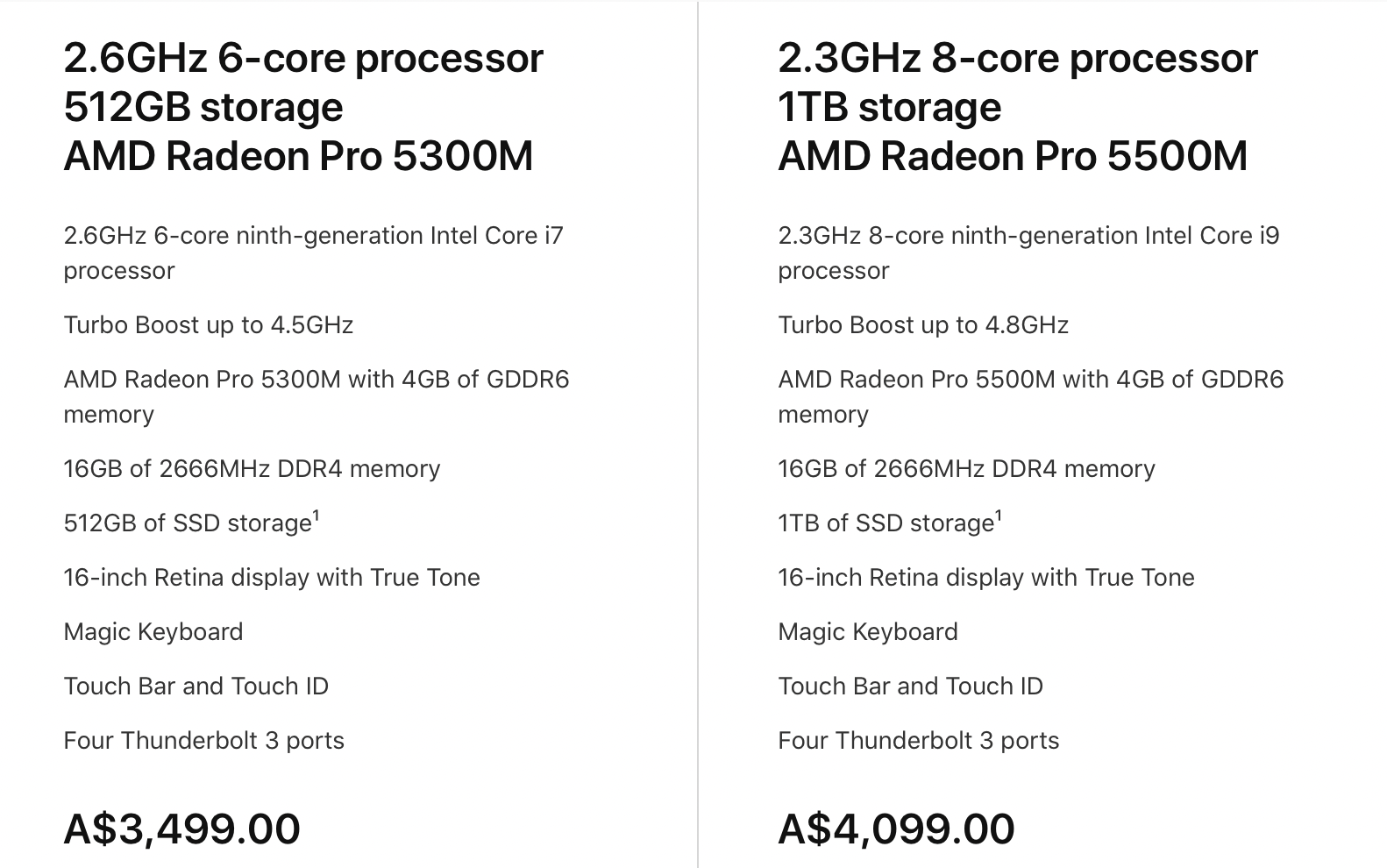
Task: Click the 2.6GHz 6-core processor heading
Action: click(303, 59)
